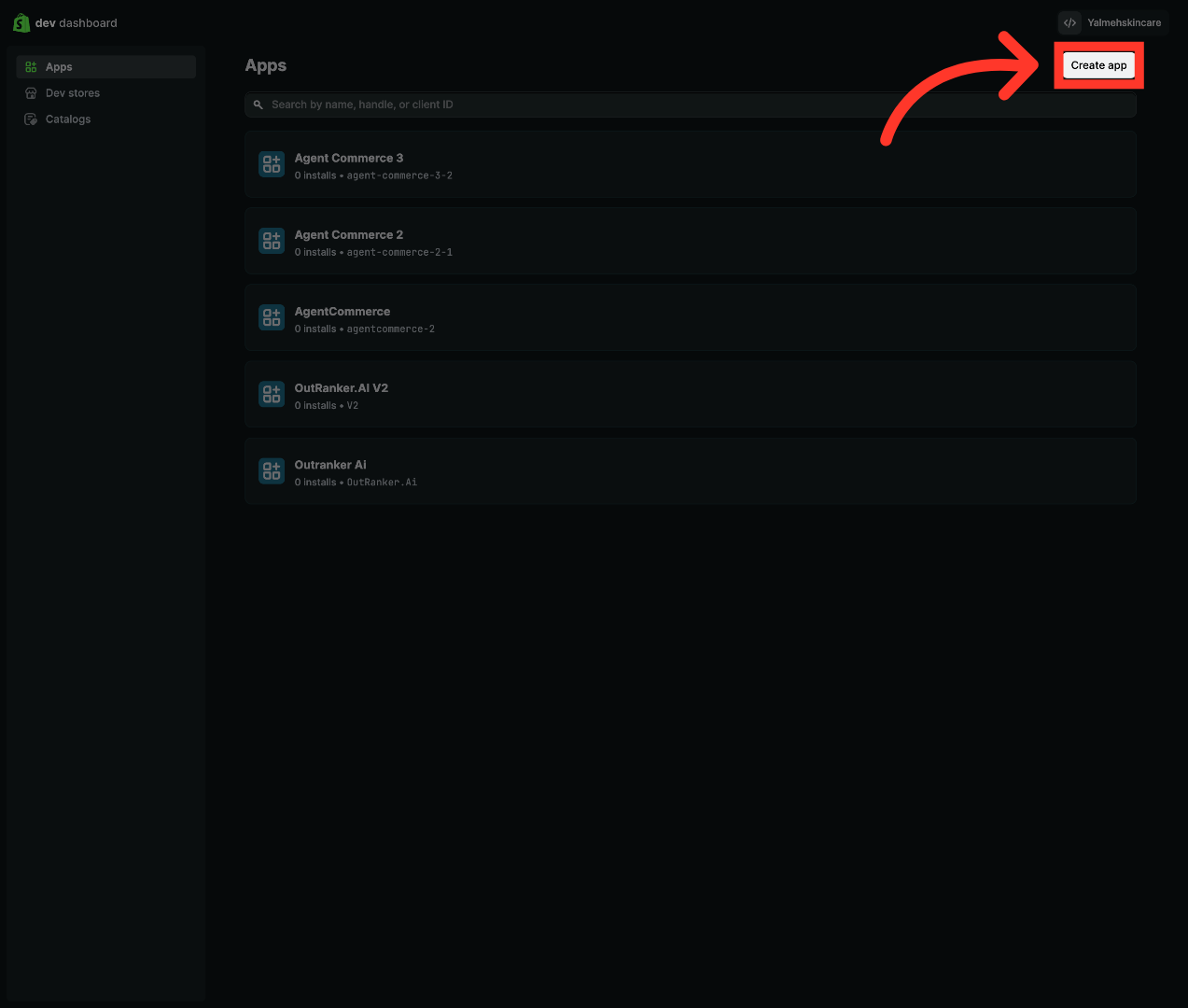Open the Agent Commerce 2 app

coord(691,241)
